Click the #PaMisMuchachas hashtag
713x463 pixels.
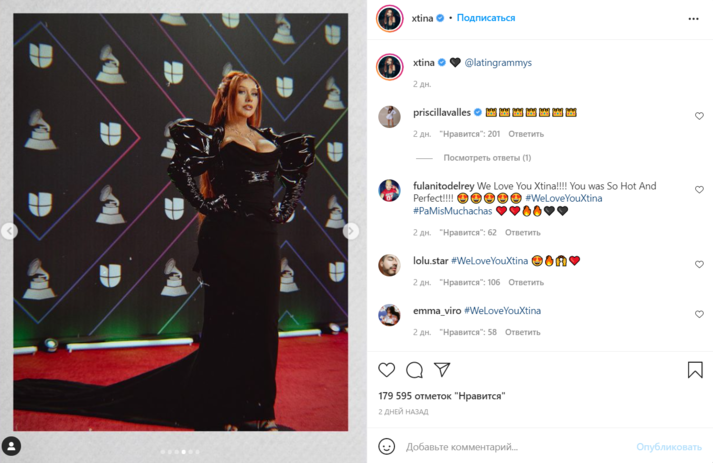[x=452, y=211]
